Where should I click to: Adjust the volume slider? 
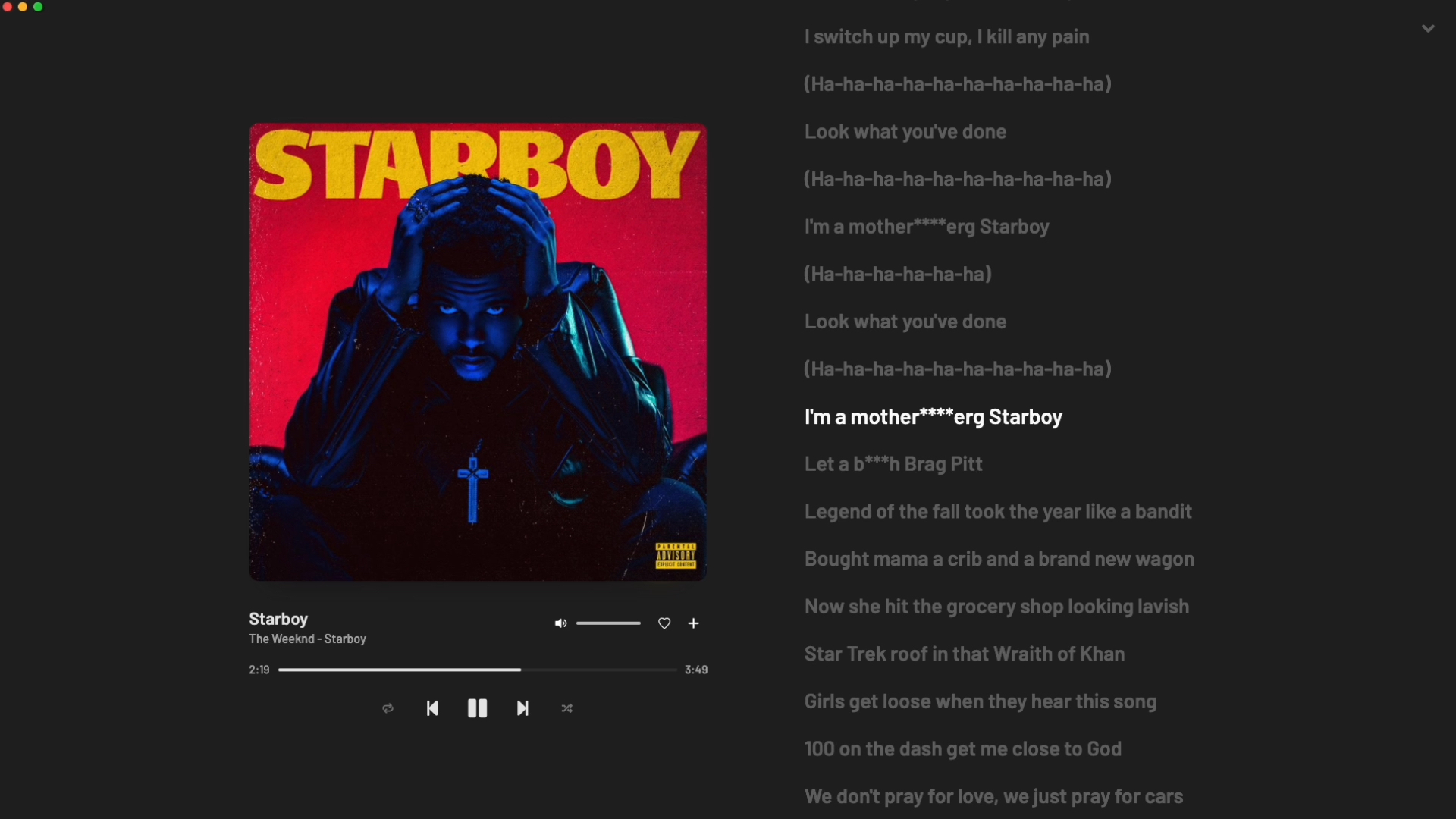pos(608,623)
